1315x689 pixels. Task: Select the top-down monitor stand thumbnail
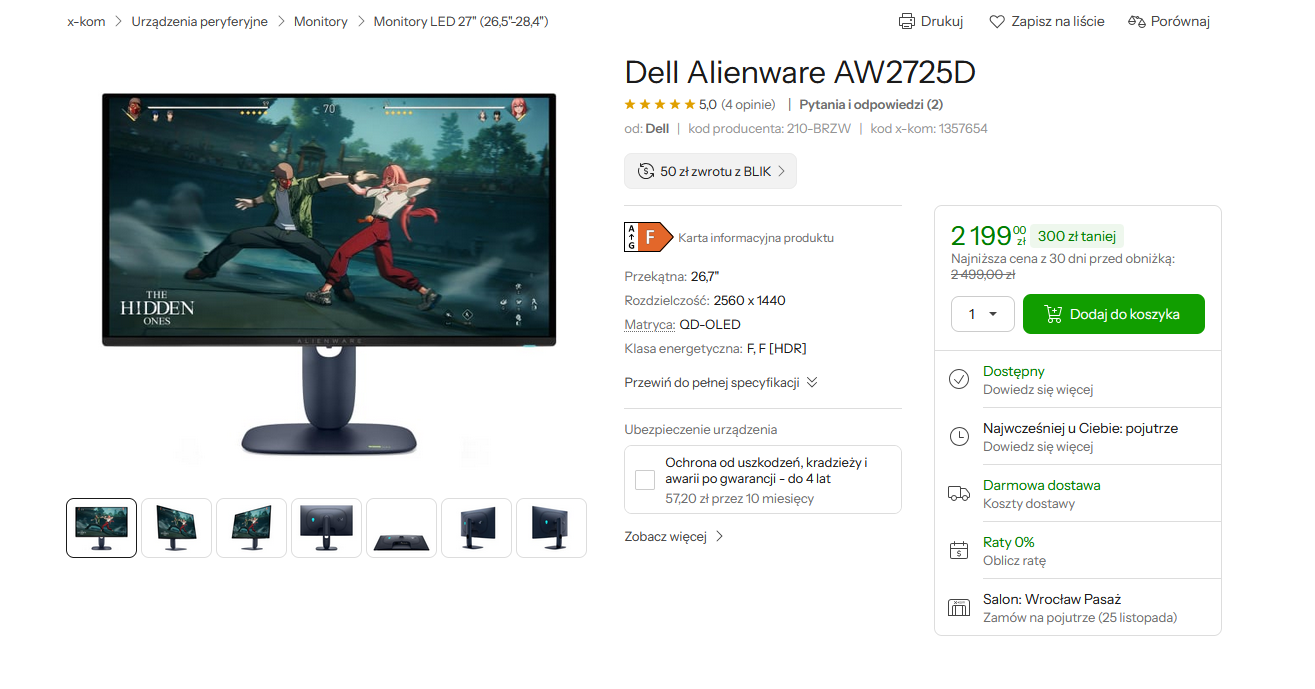tap(401, 528)
